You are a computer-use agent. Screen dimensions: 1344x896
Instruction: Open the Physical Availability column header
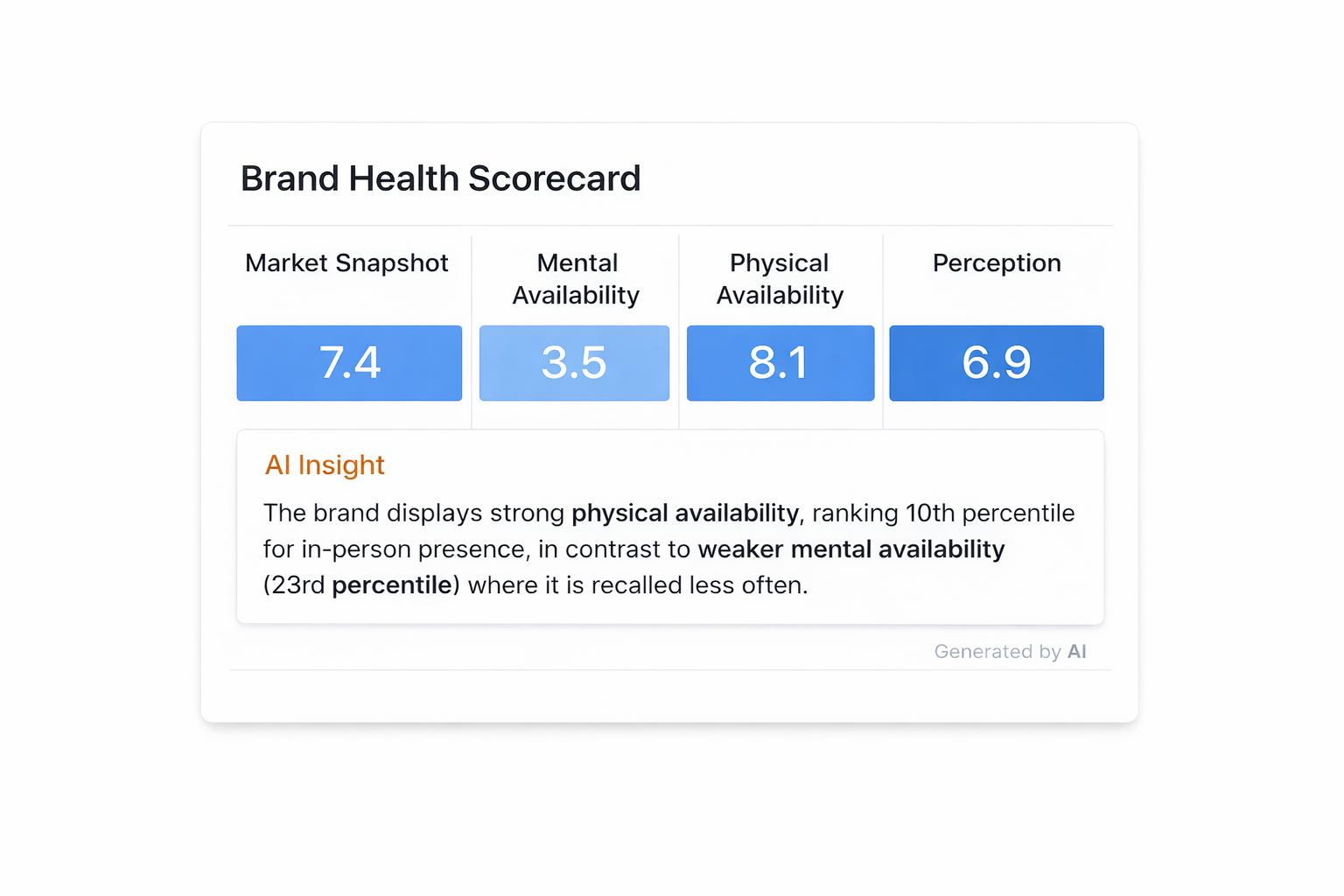click(x=780, y=279)
